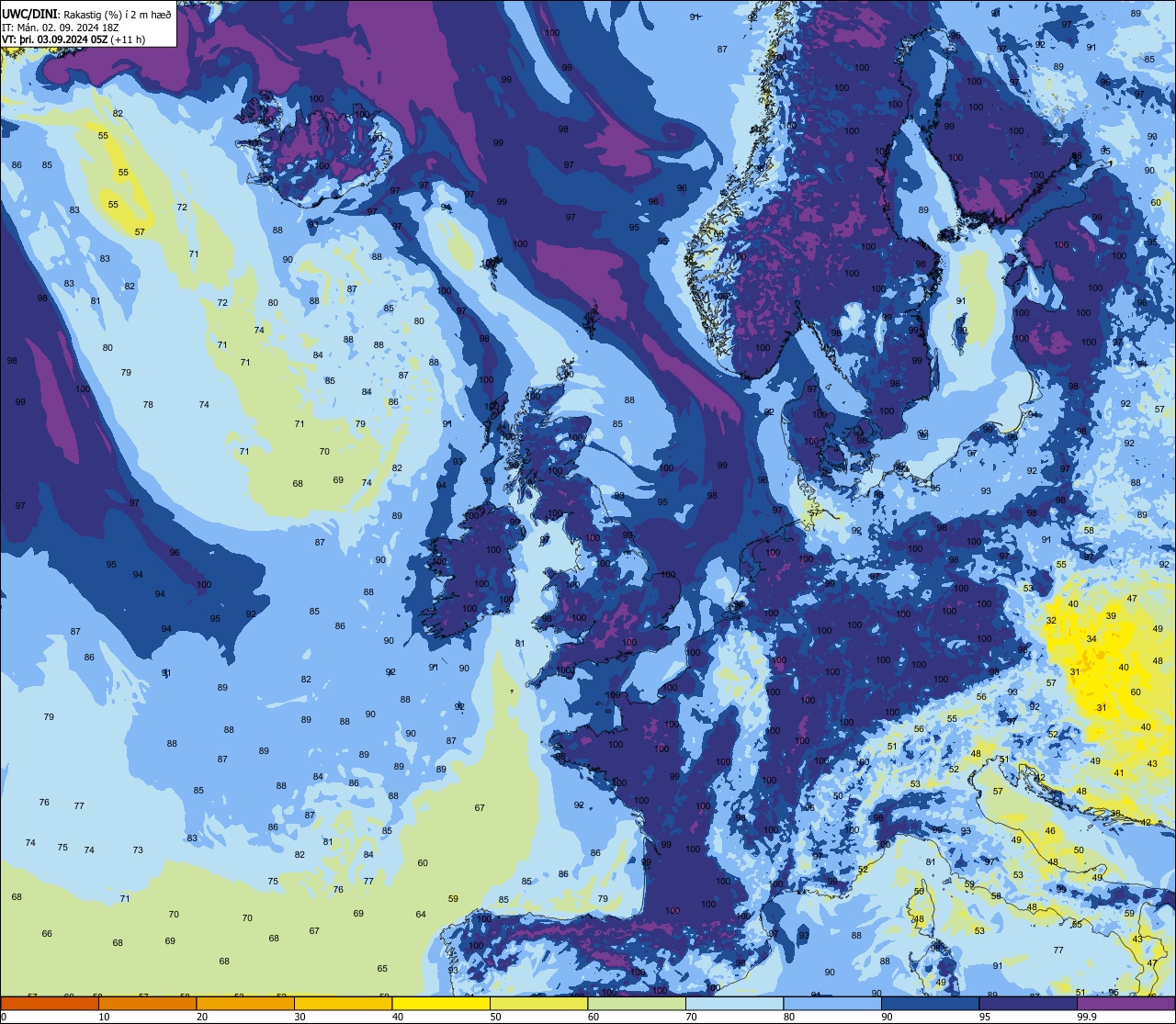Click the legend scale label "30"

(x=300, y=1017)
